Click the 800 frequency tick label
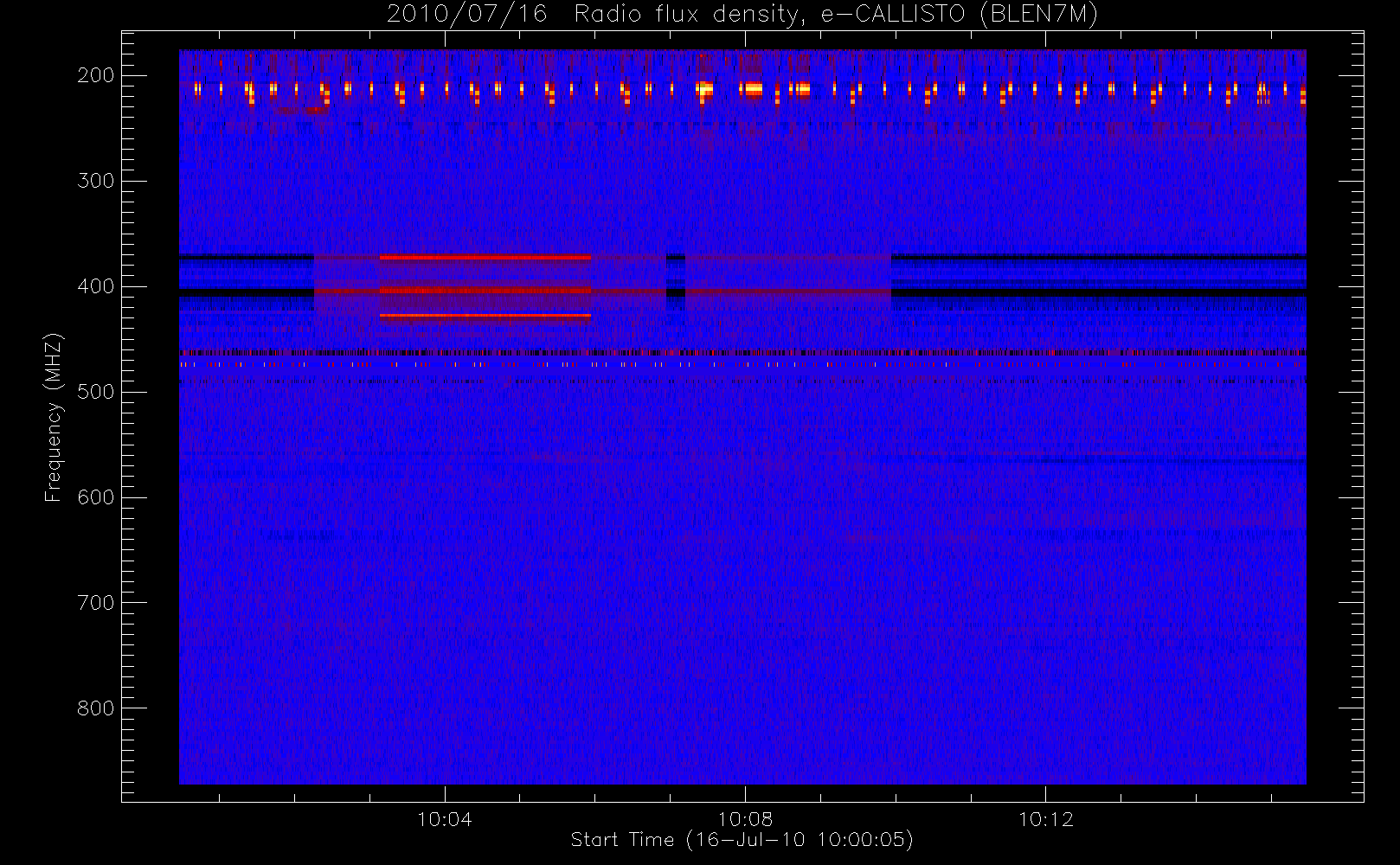Viewport: 1400px width, 865px height. point(96,708)
